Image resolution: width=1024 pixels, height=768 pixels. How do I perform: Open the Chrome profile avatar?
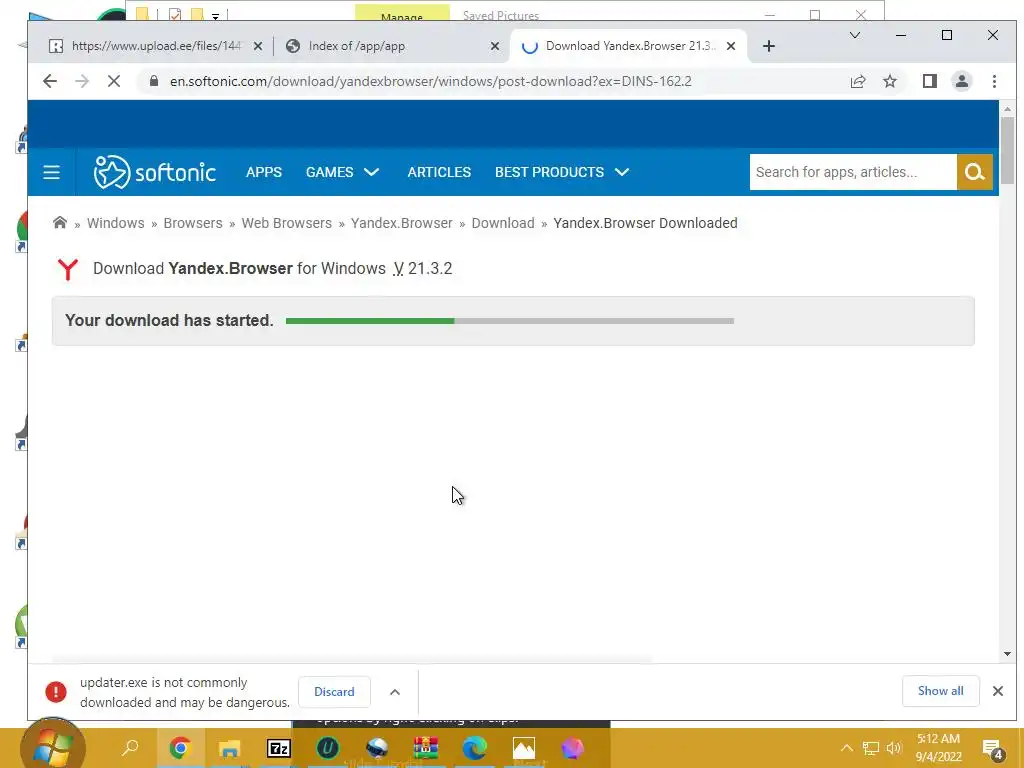click(x=961, y=81)
